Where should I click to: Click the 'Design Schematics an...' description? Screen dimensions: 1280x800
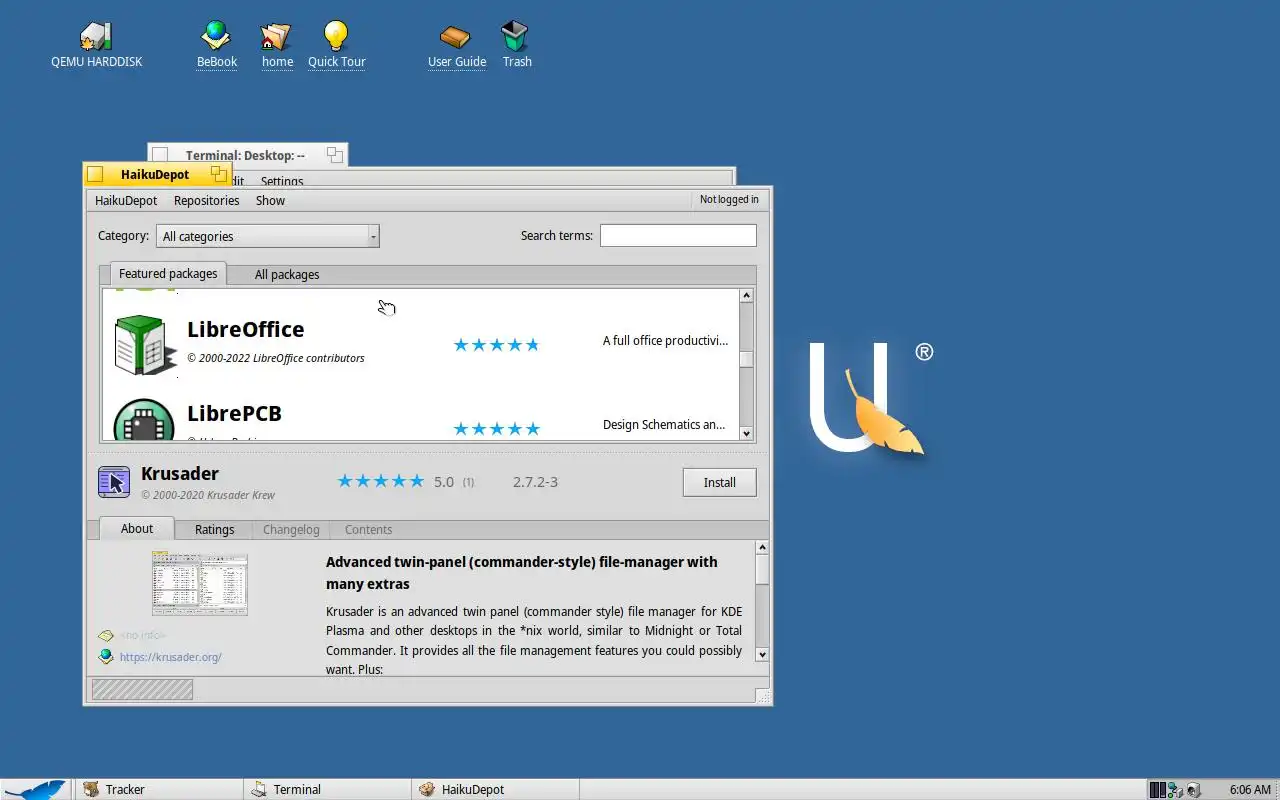[664, 424]
